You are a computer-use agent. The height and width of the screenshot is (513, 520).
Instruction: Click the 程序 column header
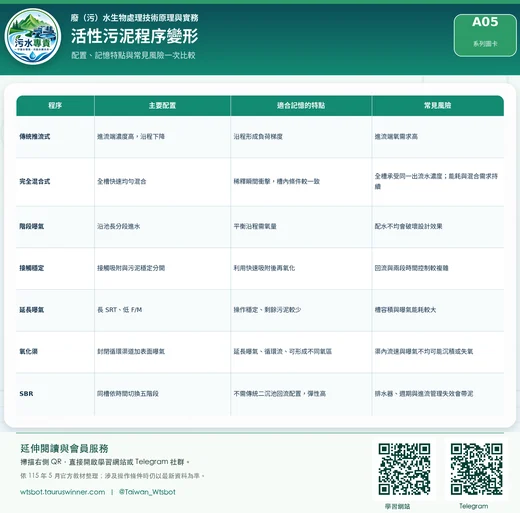(x=55, y=106)
